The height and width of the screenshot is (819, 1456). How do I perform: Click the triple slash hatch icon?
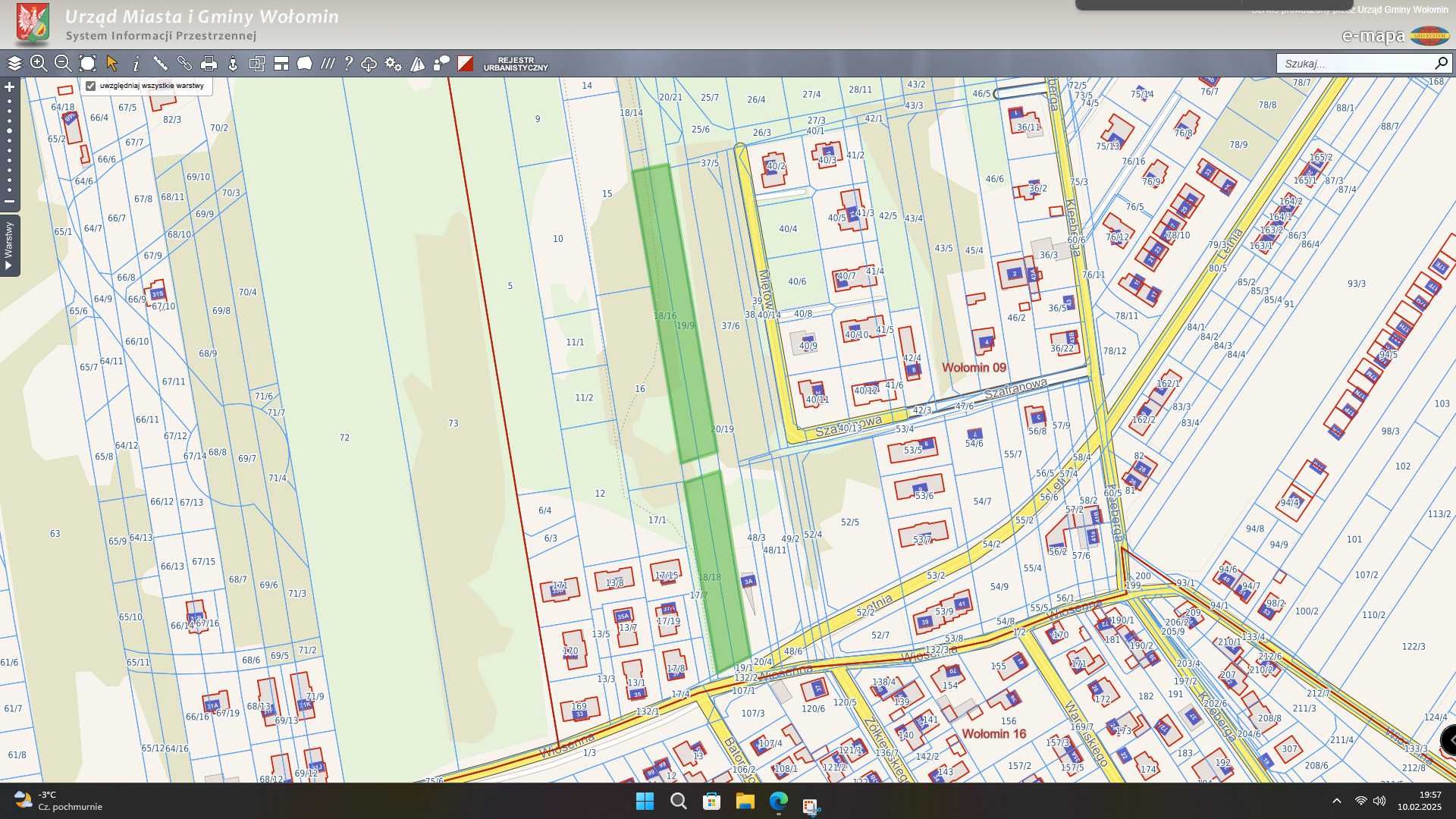pos(328,64)
